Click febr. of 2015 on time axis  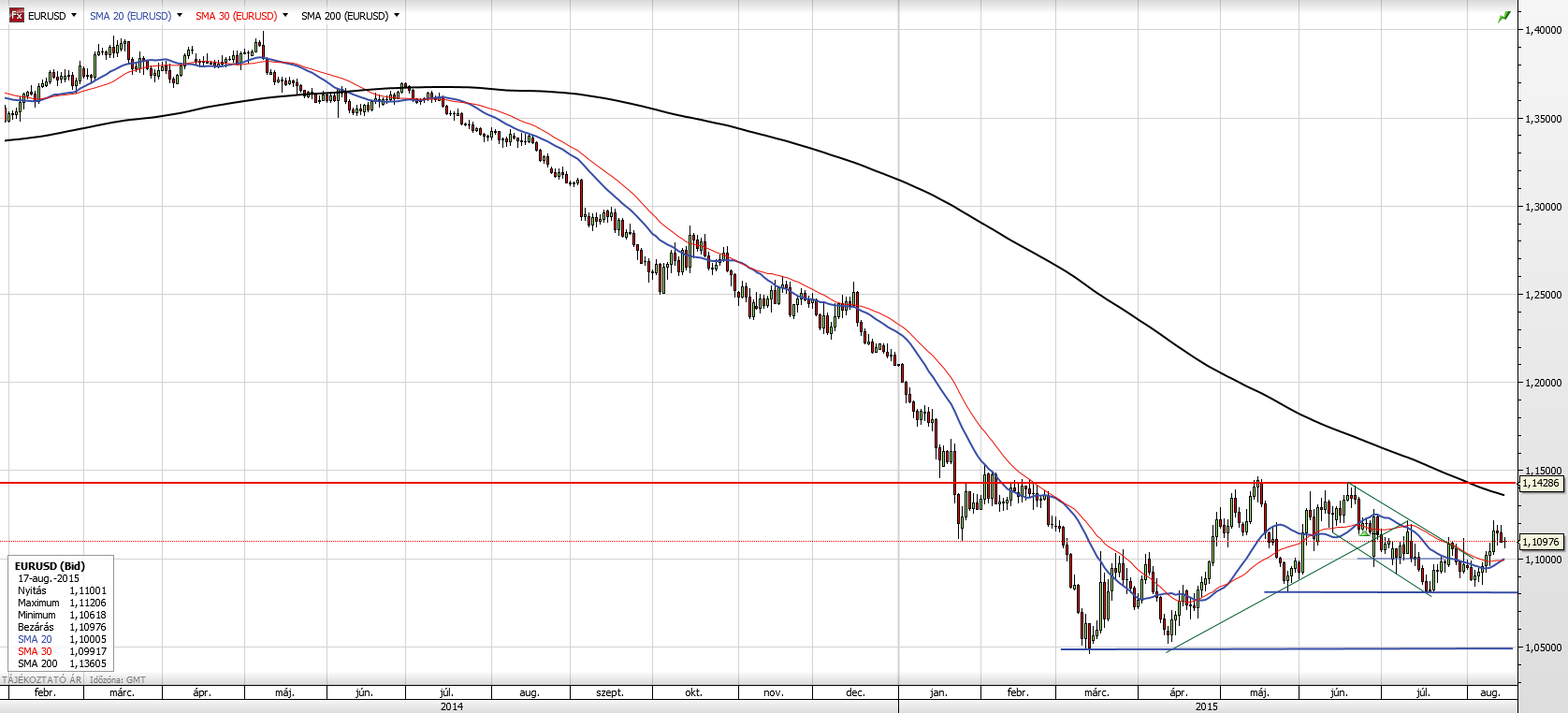1018,692
